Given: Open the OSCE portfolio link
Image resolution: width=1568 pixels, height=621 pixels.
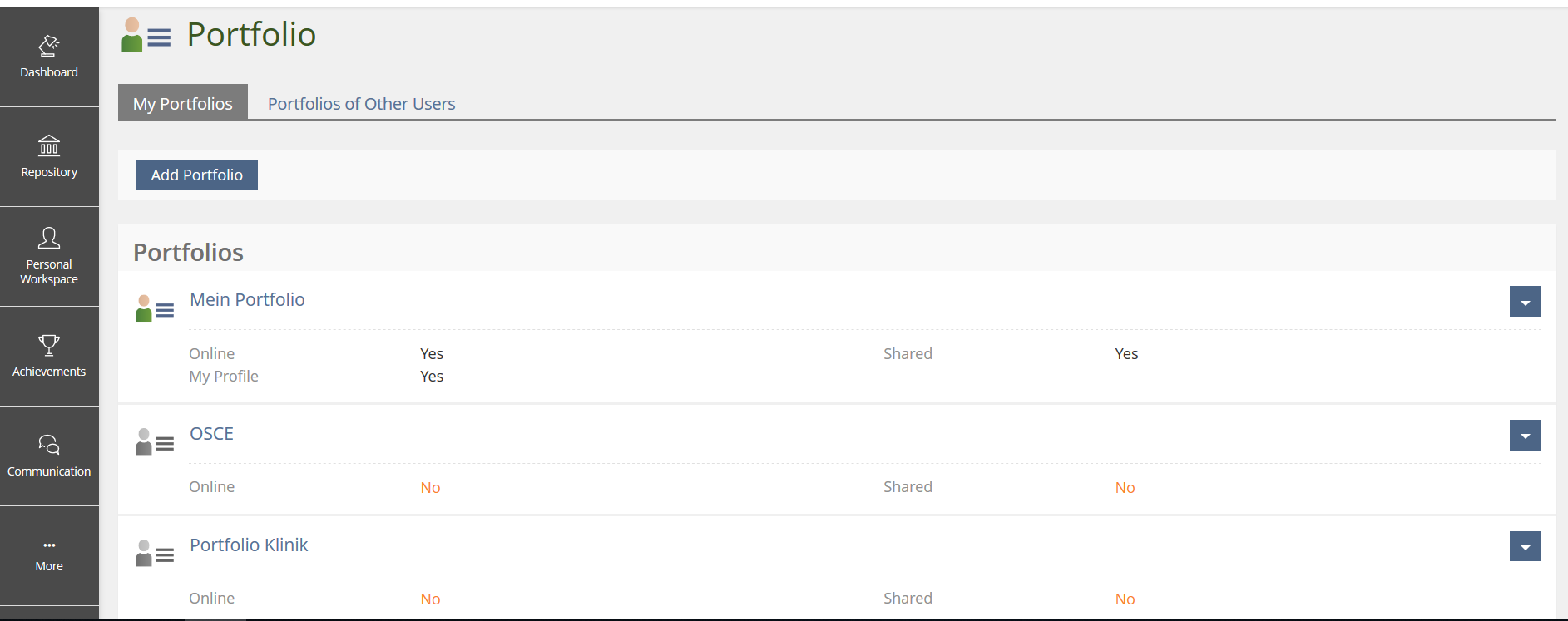Looking at the screenshot, I should pos(211,433).
